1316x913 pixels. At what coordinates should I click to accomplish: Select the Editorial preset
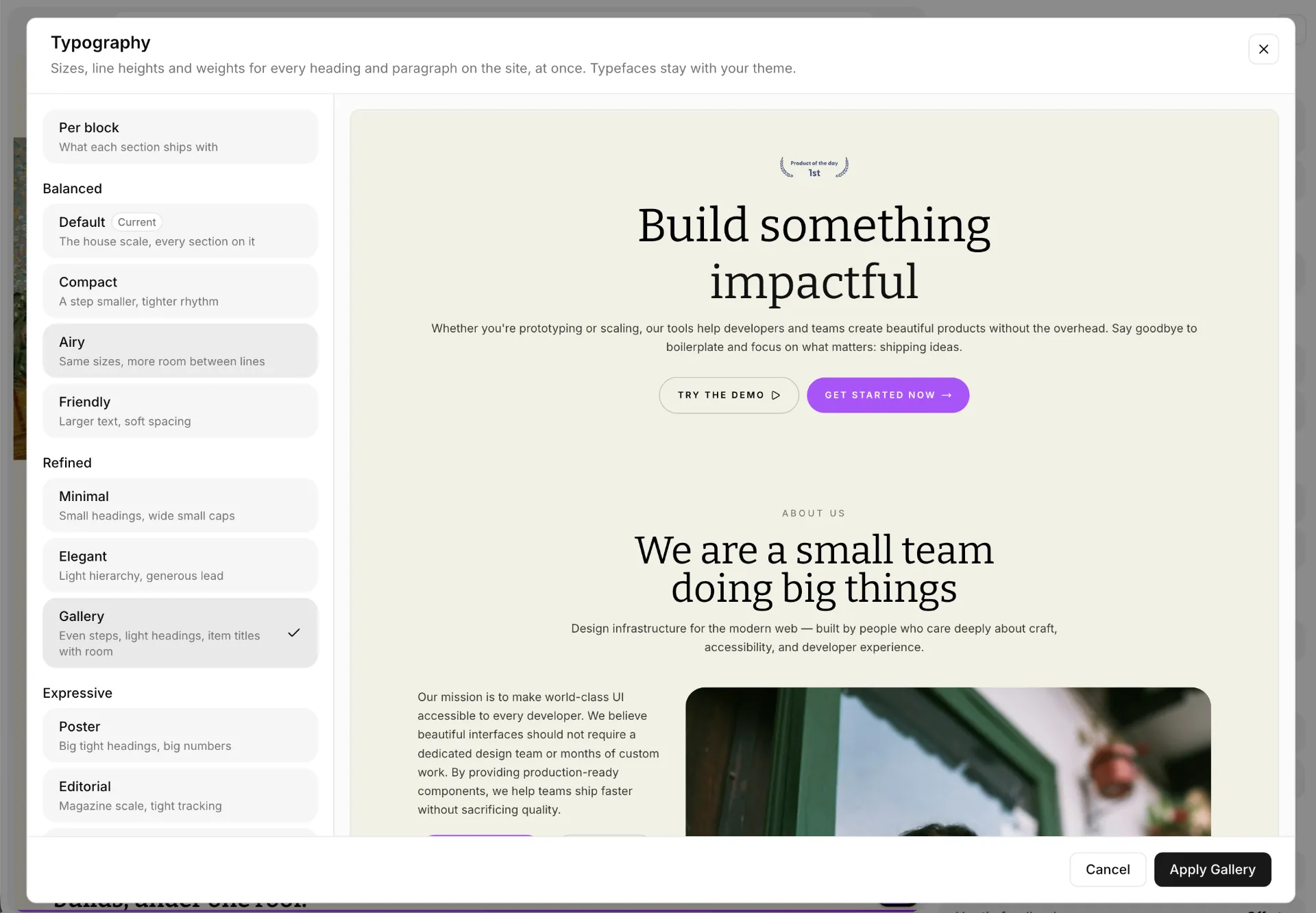coord(180,795)
